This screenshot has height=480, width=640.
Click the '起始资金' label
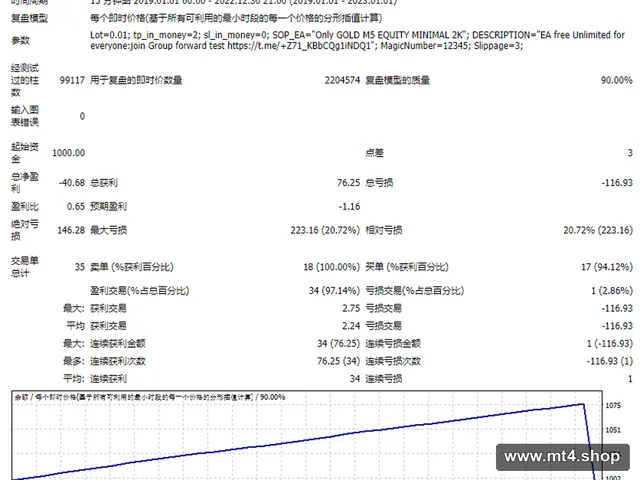pos(24,153)
